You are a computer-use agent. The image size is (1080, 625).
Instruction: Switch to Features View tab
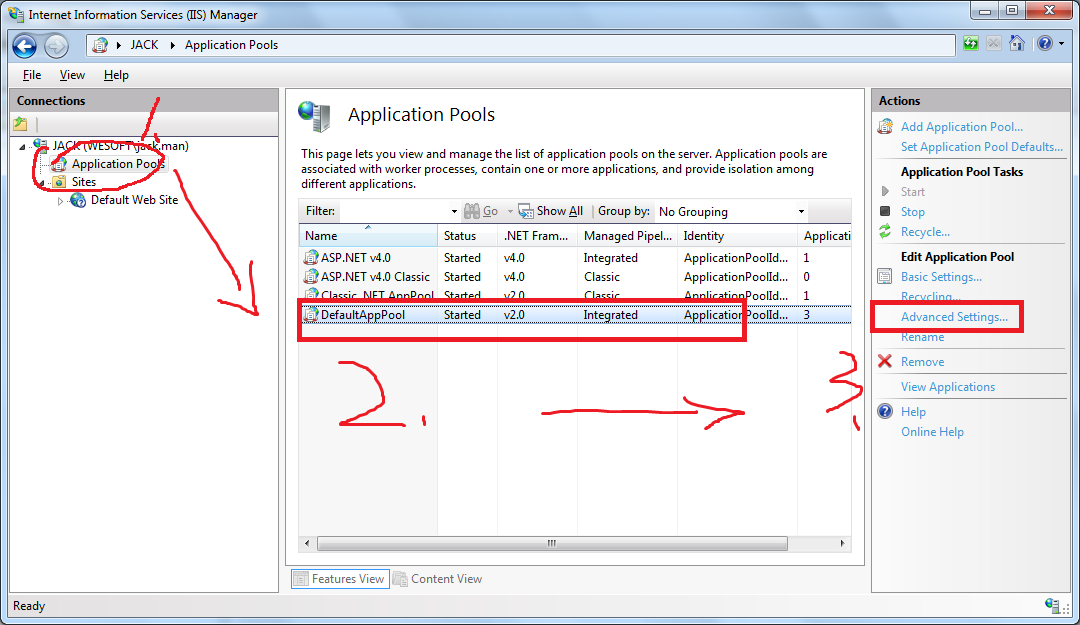(340, 579)
